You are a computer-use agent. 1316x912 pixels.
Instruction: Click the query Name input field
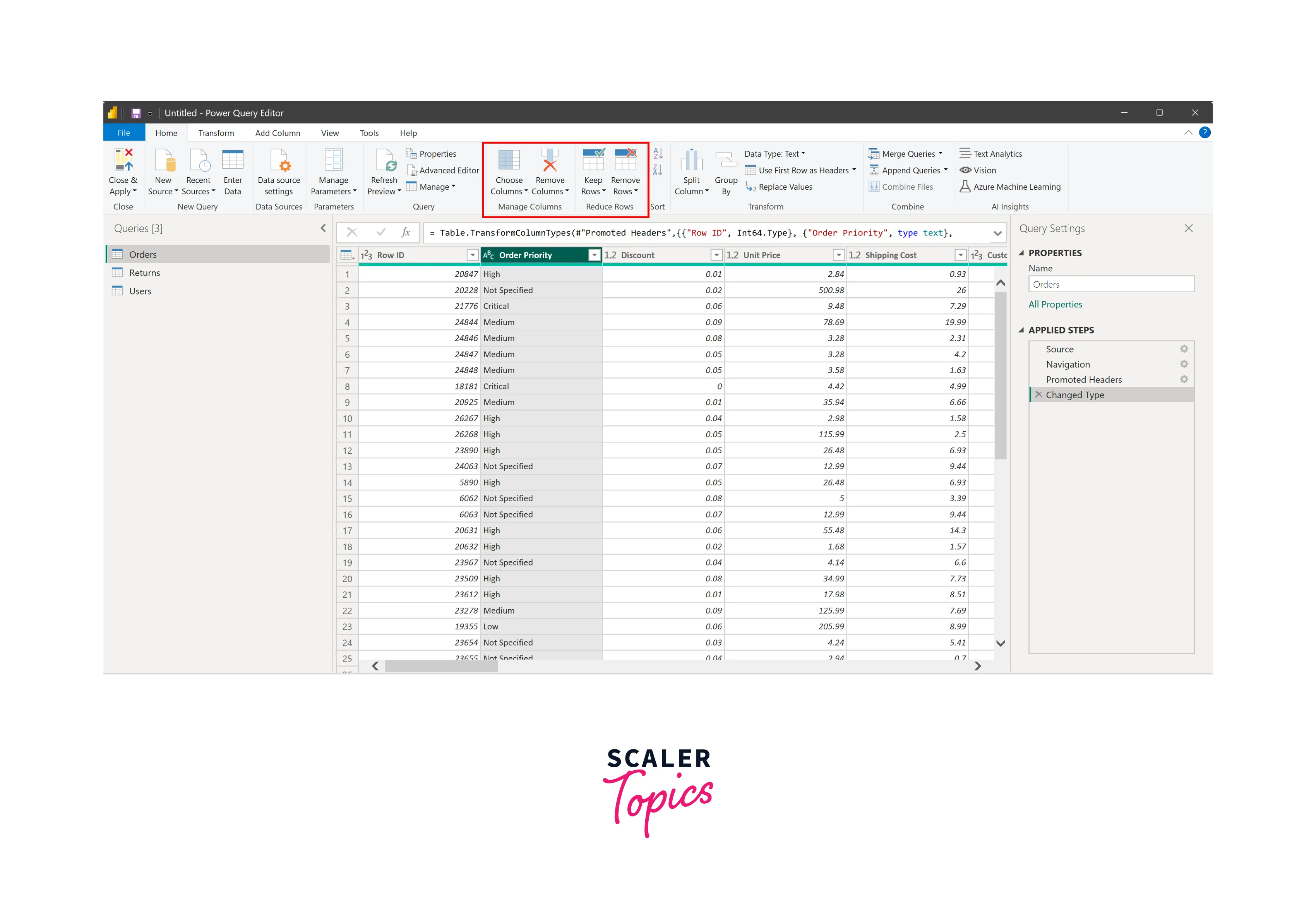(1110, 285)
